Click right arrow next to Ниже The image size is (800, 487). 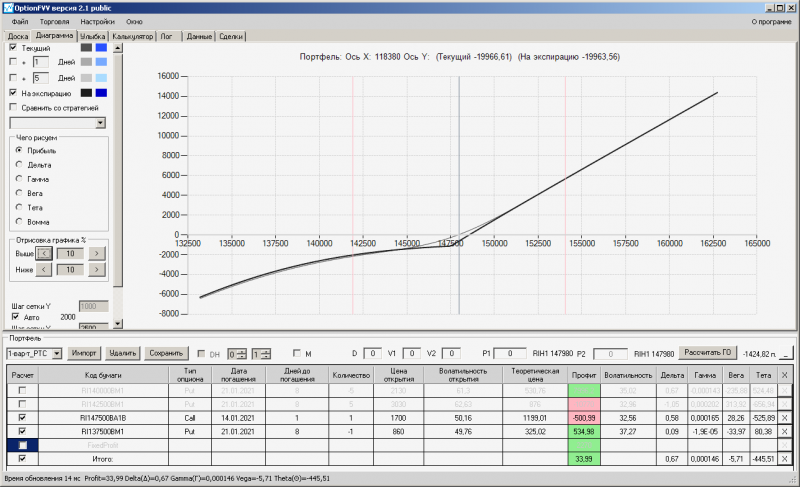[97, 269]
